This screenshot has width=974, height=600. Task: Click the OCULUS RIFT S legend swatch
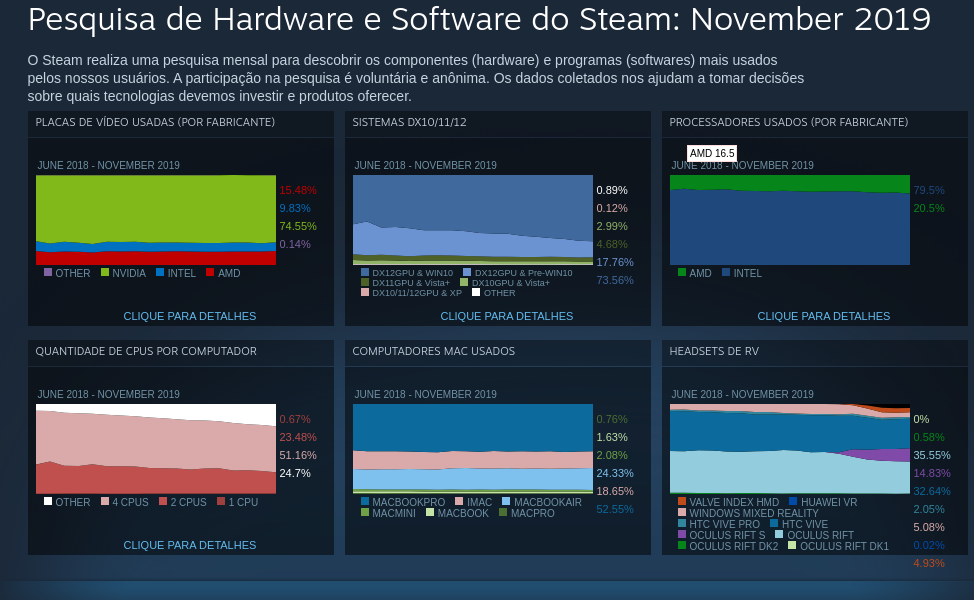pyautogui.click(x=681, y=534)
